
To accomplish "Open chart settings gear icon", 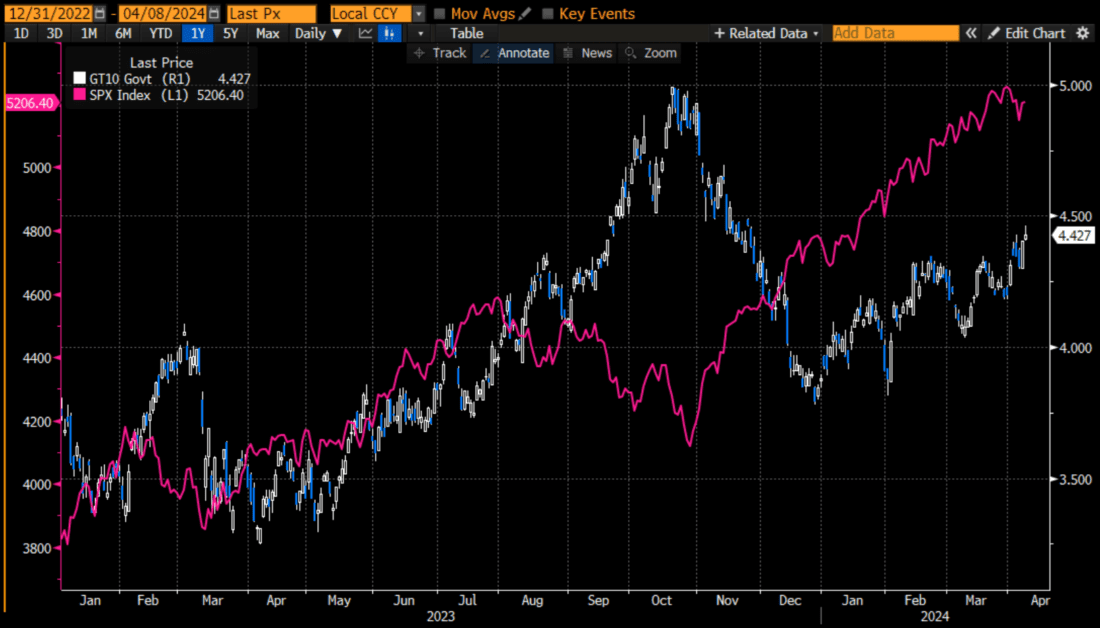I will pos(1083,33).
